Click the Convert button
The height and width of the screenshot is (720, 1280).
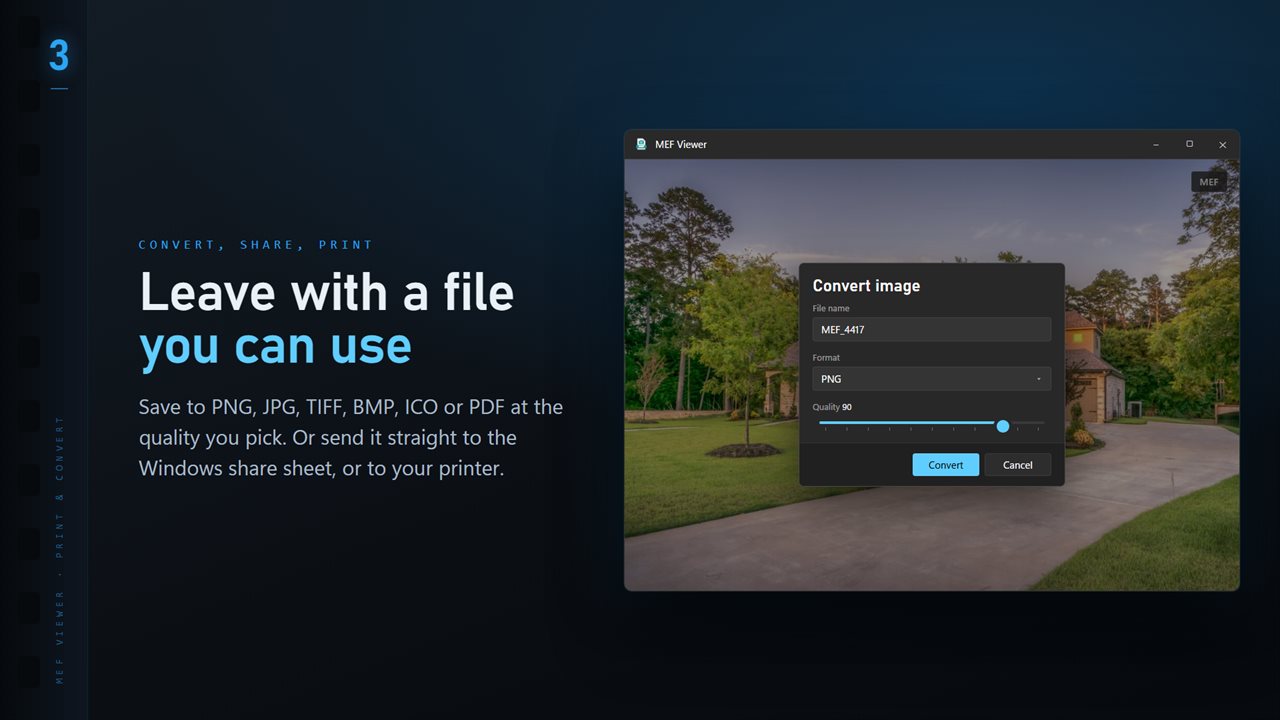pyautogui.click(x=945, y=465)
